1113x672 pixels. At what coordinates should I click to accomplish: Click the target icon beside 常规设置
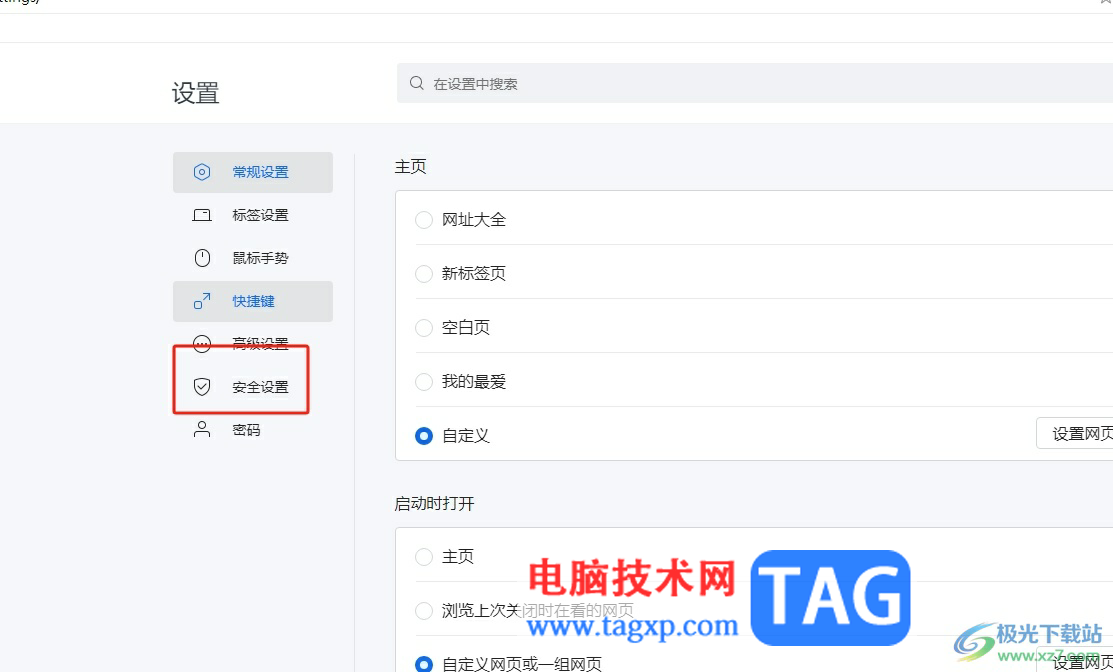pos(203,172)
